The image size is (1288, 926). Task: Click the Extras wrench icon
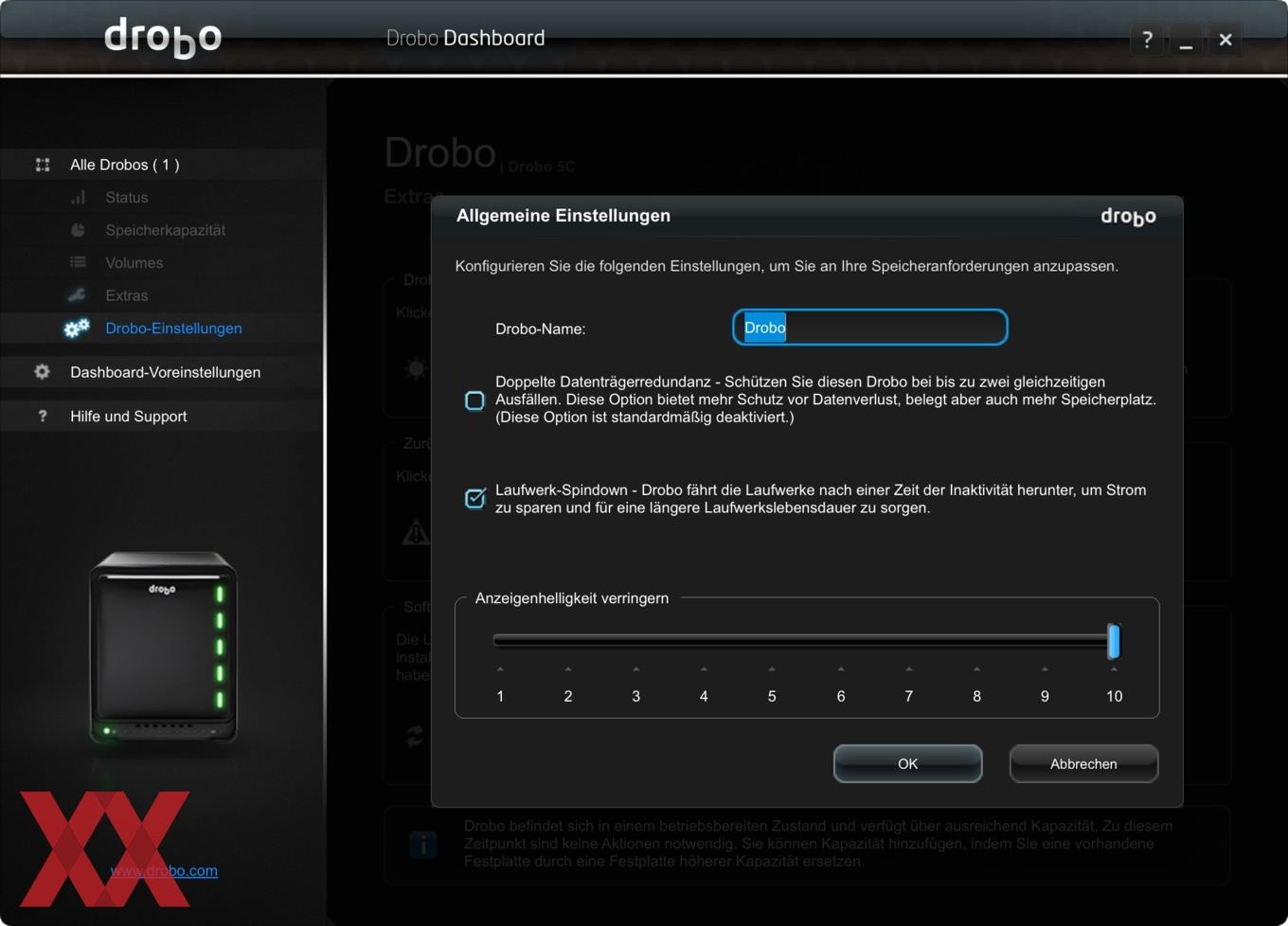coord(78,295)
